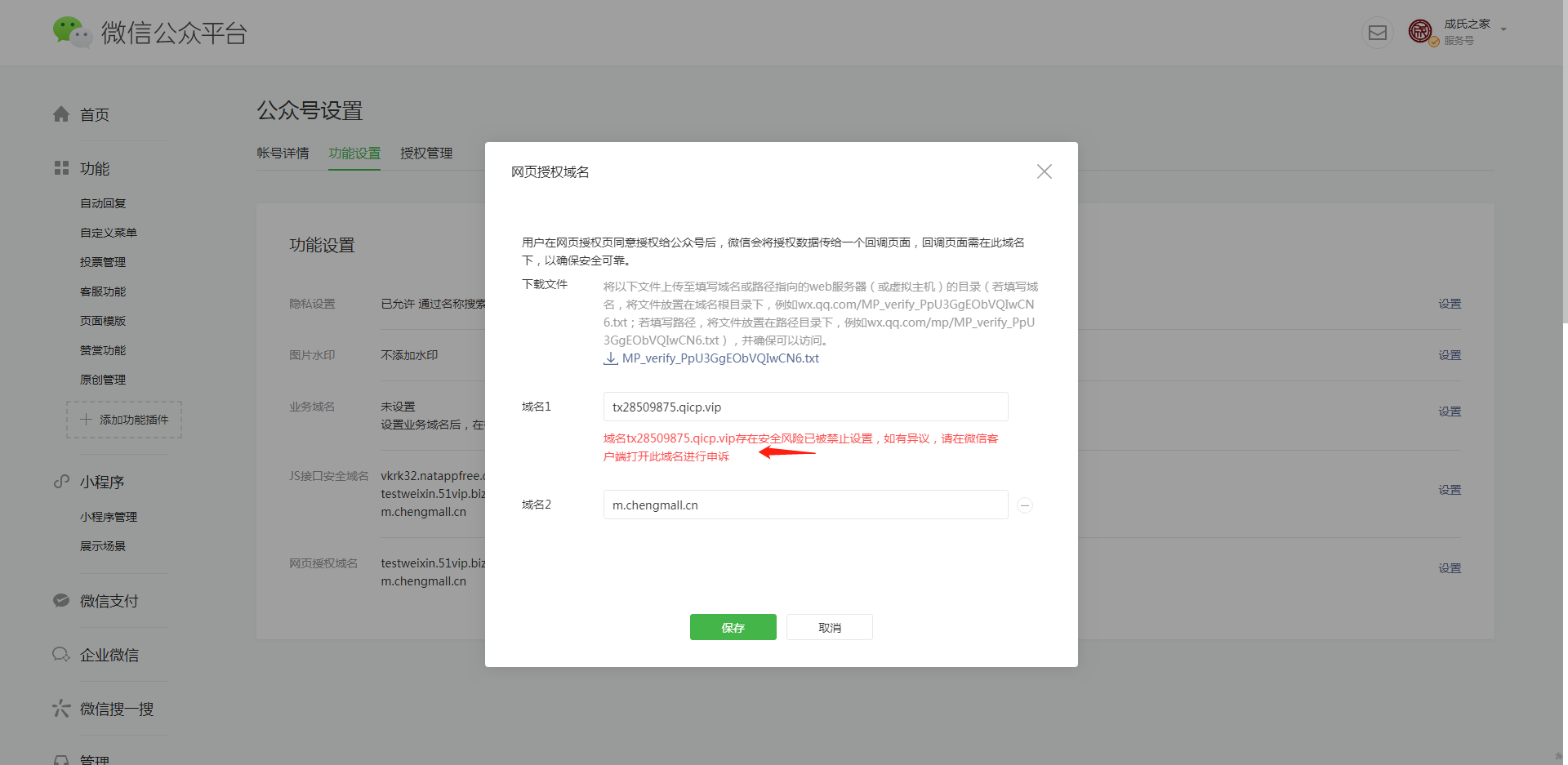Click the 添加功能插件 button

coord(124,420)
